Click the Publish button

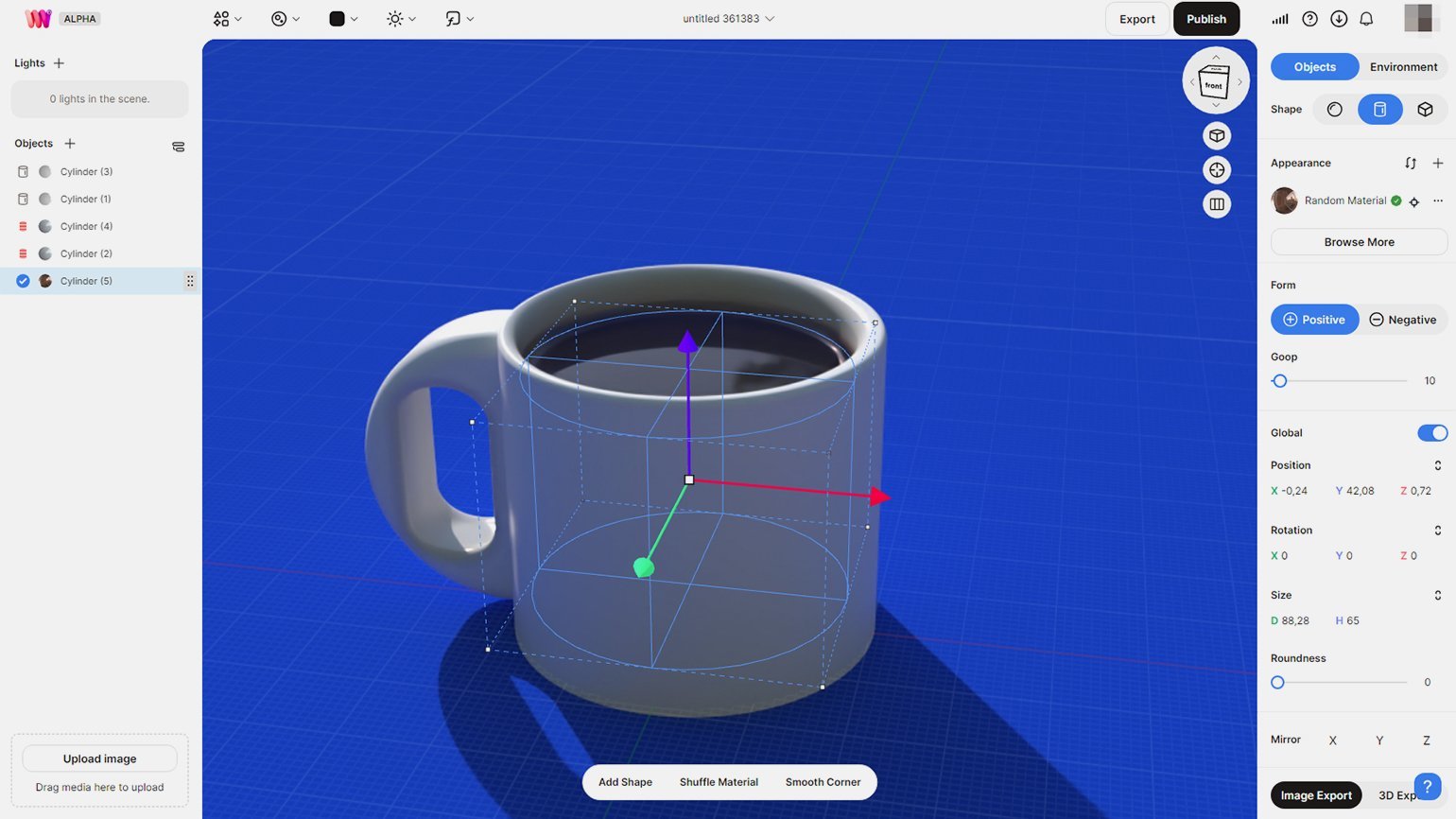(x=1205, y=19)
